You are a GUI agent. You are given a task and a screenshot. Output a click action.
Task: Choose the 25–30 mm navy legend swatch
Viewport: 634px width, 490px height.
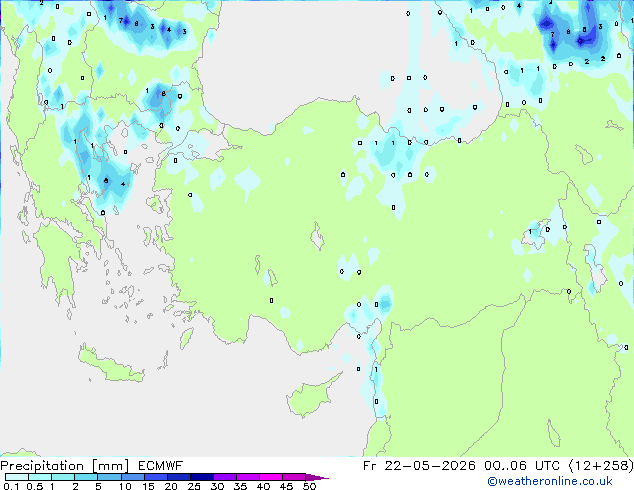201,477
